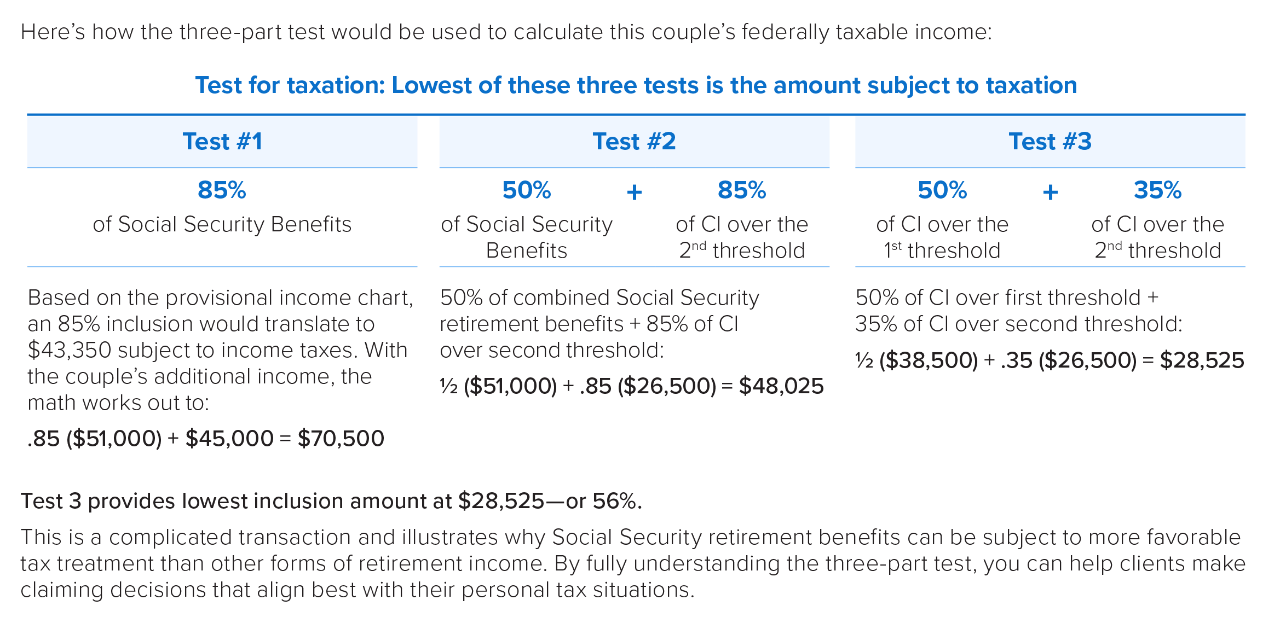Image resolution: width=1280 pixels, height=629 pixels.
Task: Click the 85% figure under Test #2
Action: pos(742,190)
